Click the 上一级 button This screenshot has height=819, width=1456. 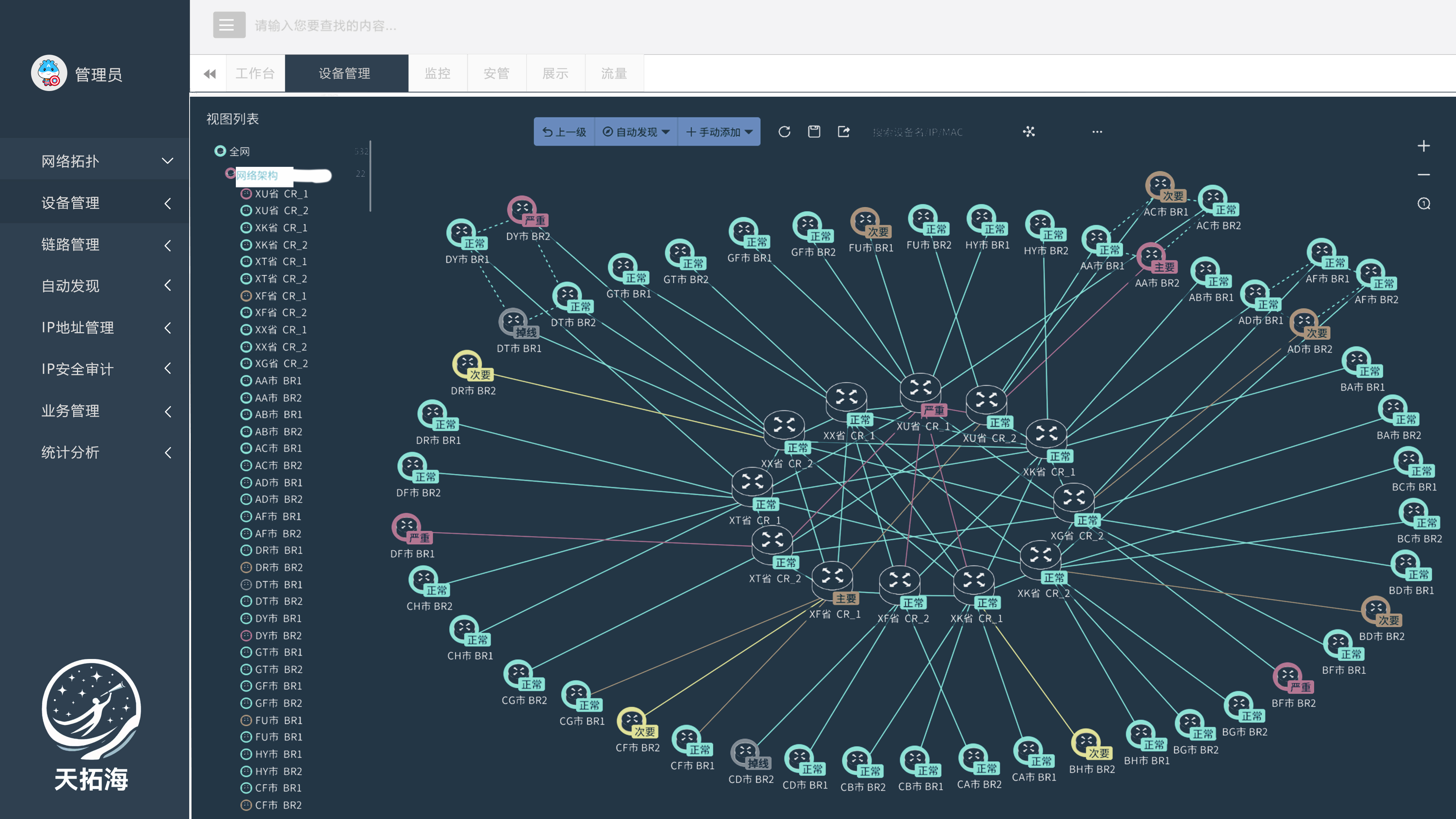tap(564, 132)
